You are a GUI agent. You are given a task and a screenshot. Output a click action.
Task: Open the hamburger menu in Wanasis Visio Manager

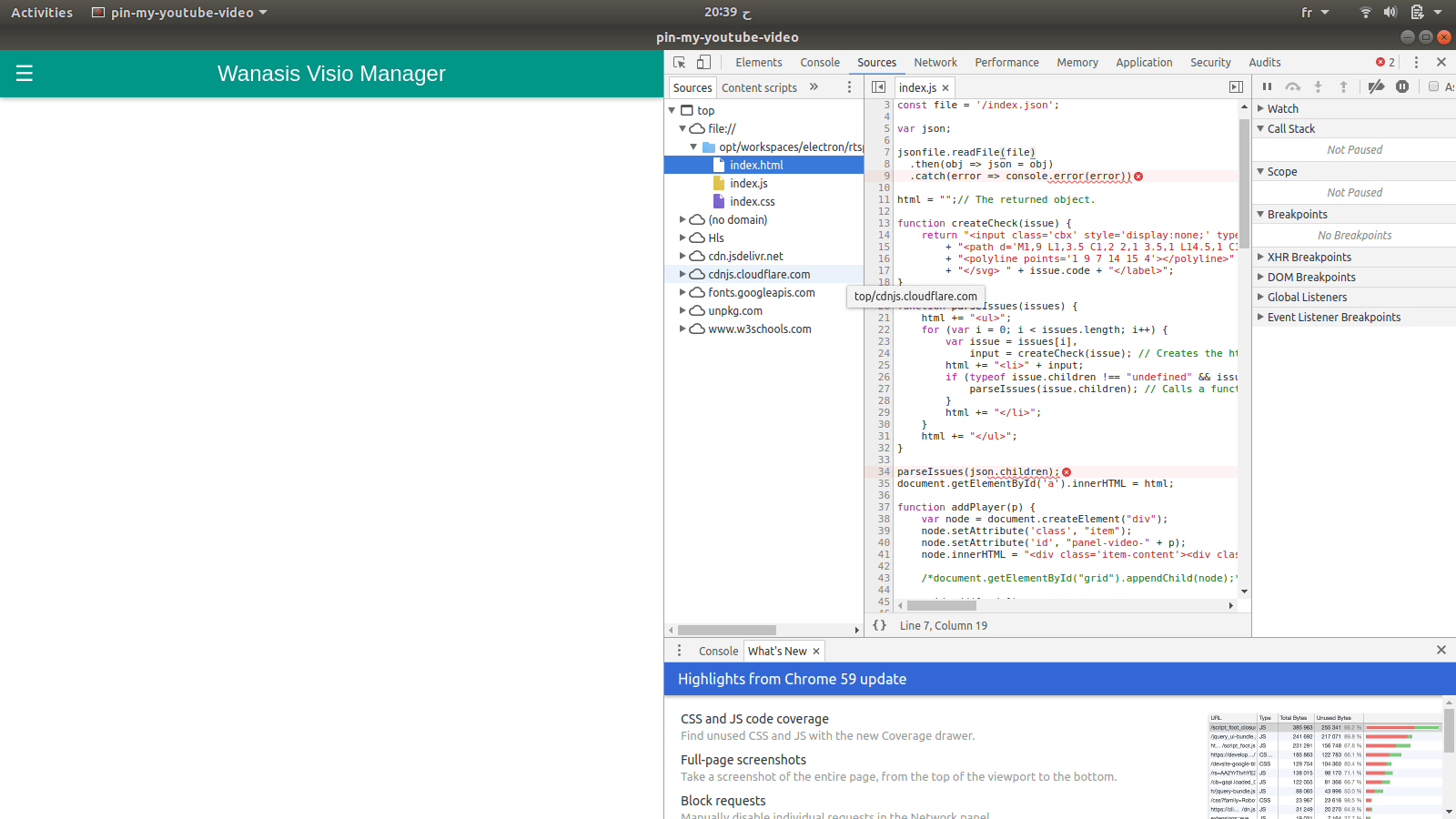25,74
